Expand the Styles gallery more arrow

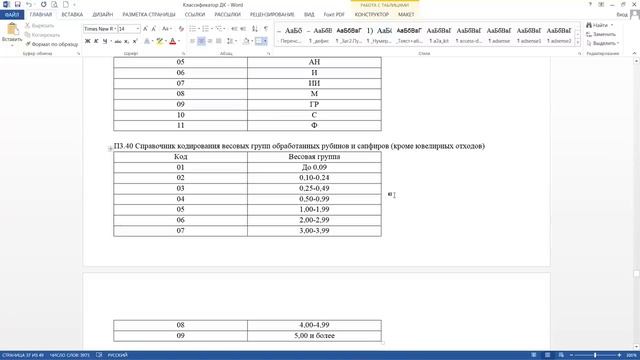pyautogui.click(x=578, y=42)
